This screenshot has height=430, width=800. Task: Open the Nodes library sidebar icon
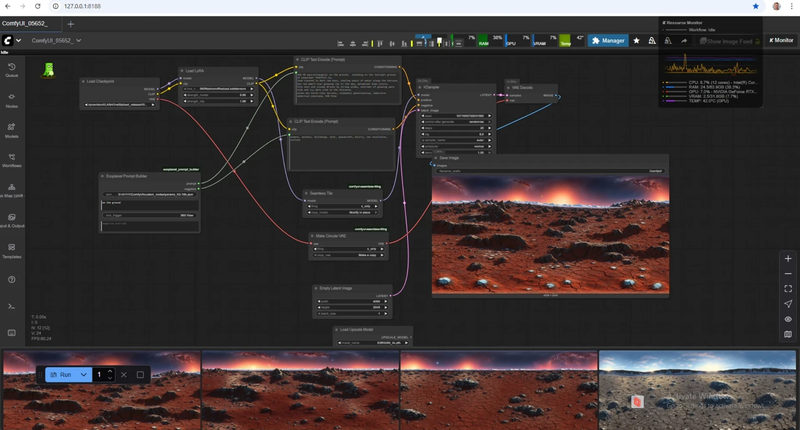pyautogui.click(x=12, y=100)
